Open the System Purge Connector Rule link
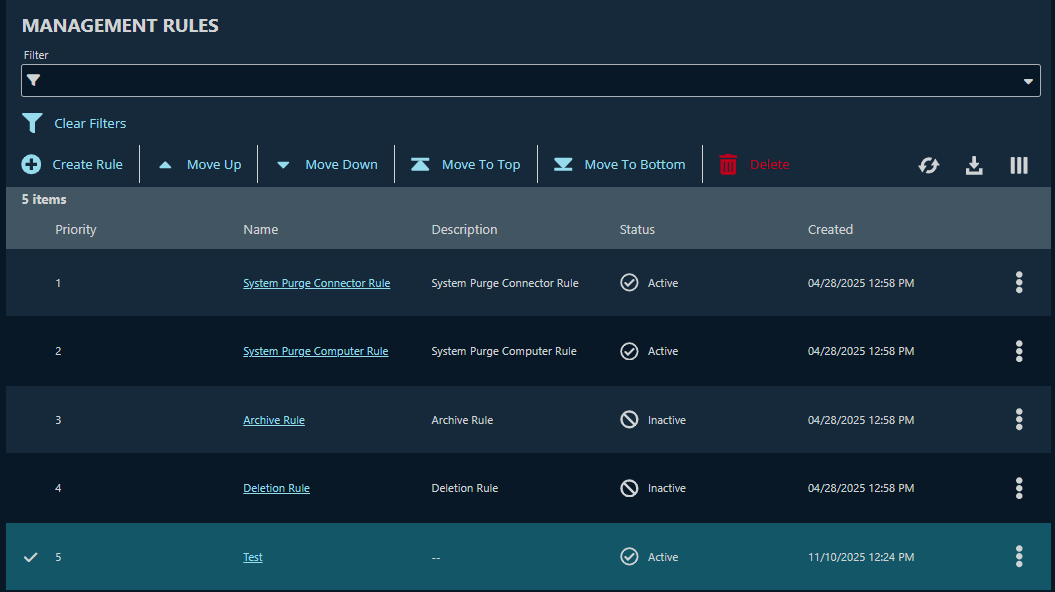Screen dimensions: 1055x592 pyautogui.click(x=317, y=283)
